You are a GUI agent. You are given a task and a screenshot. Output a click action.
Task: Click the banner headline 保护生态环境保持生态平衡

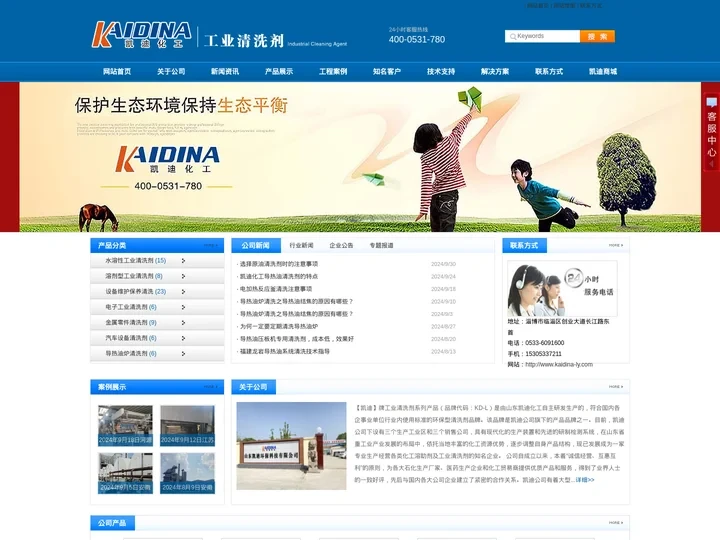[x=181, y=106]
